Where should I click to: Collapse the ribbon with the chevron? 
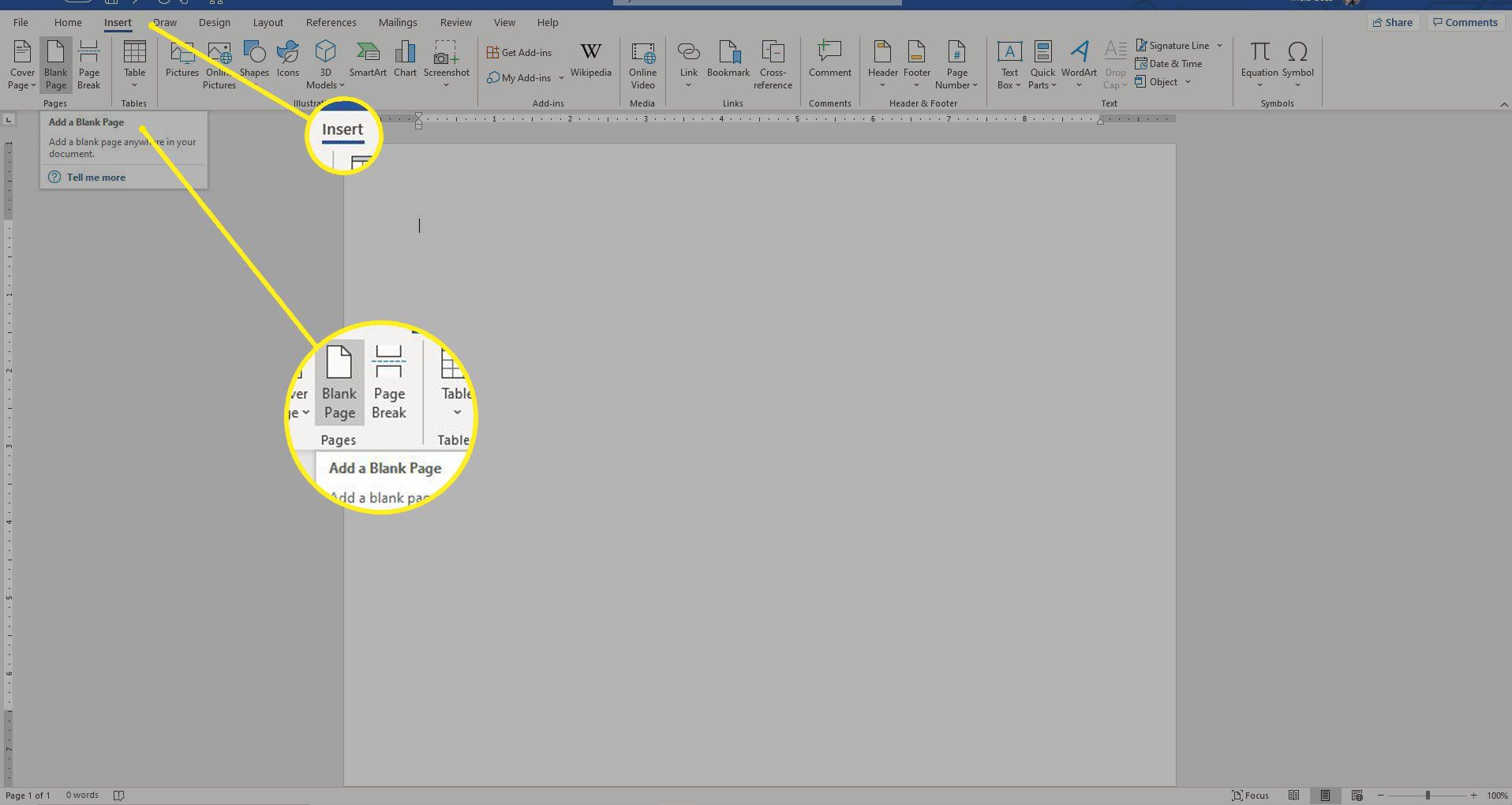tap(1503, 104)
